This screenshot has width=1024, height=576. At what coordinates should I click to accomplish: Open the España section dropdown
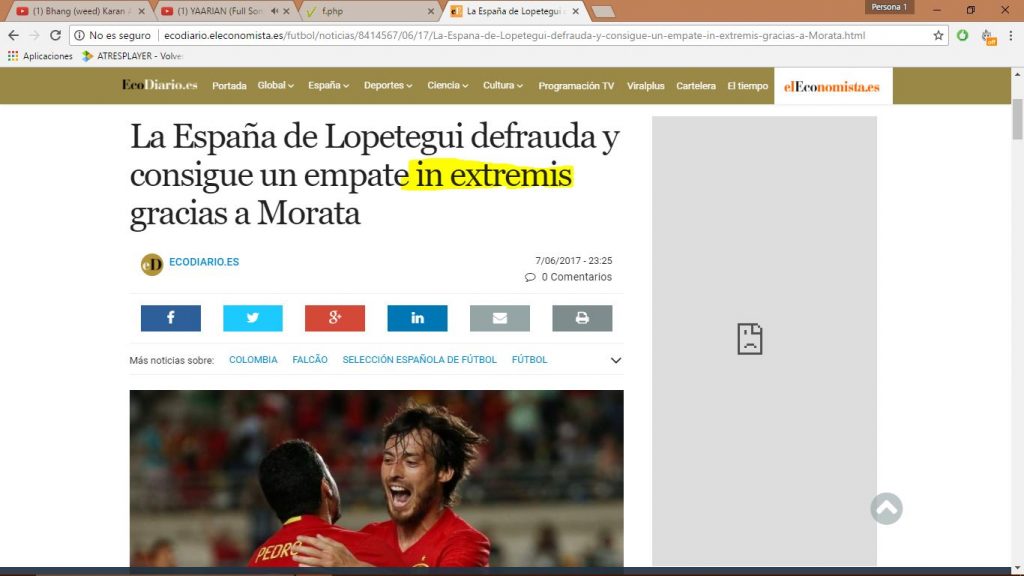(327, 86)
